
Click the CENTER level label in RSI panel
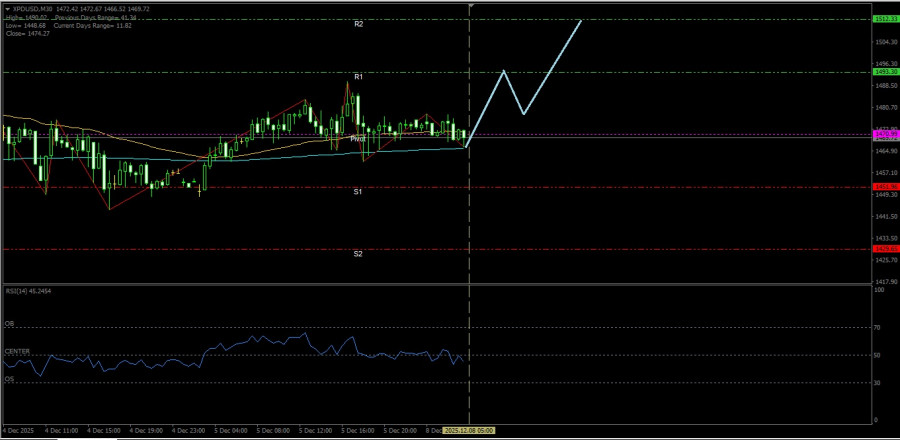[16, 351]
